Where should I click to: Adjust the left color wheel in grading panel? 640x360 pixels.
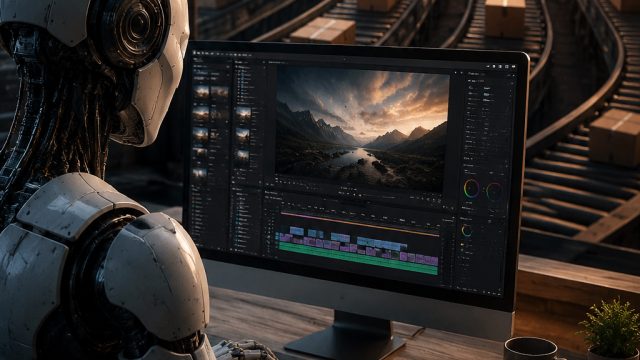tap(471, 189)
